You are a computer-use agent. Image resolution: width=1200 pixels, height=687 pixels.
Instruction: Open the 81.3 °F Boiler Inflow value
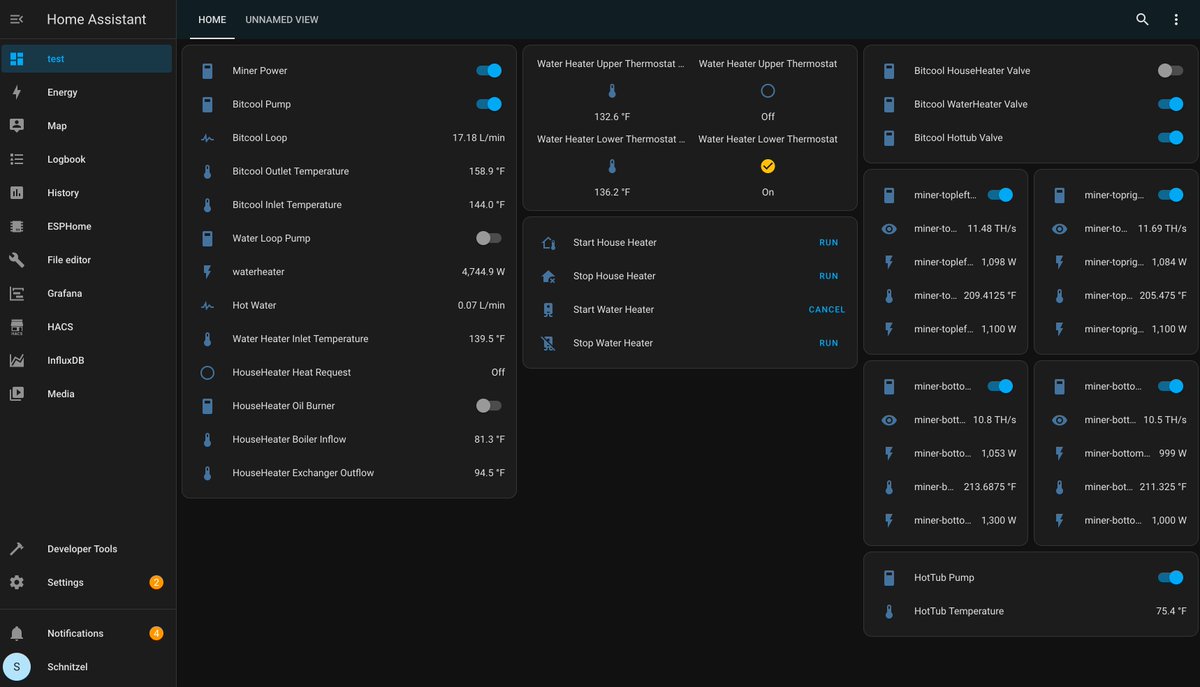490,439
